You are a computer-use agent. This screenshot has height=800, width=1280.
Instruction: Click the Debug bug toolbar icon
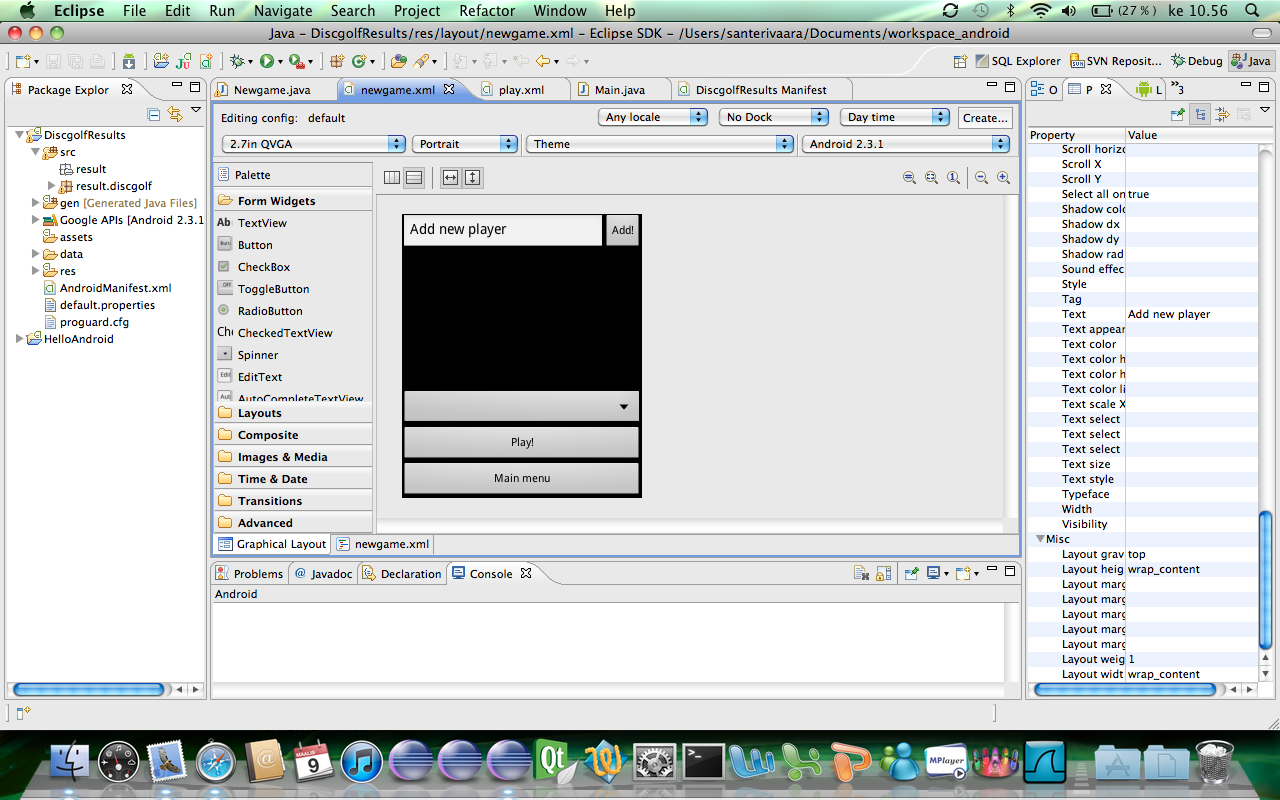237,61
